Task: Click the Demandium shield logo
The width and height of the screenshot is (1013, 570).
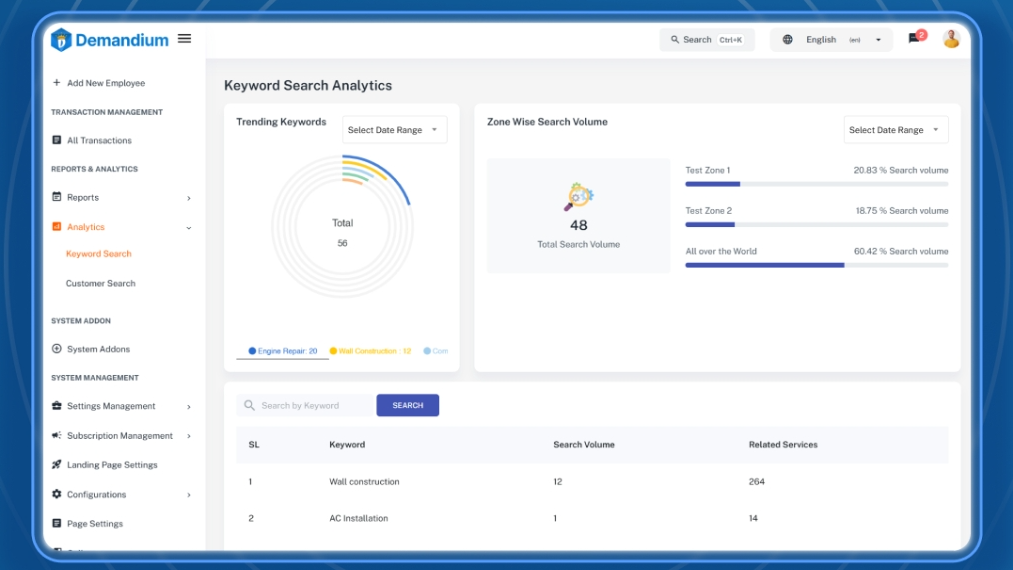Action: (x=61, y=40)
